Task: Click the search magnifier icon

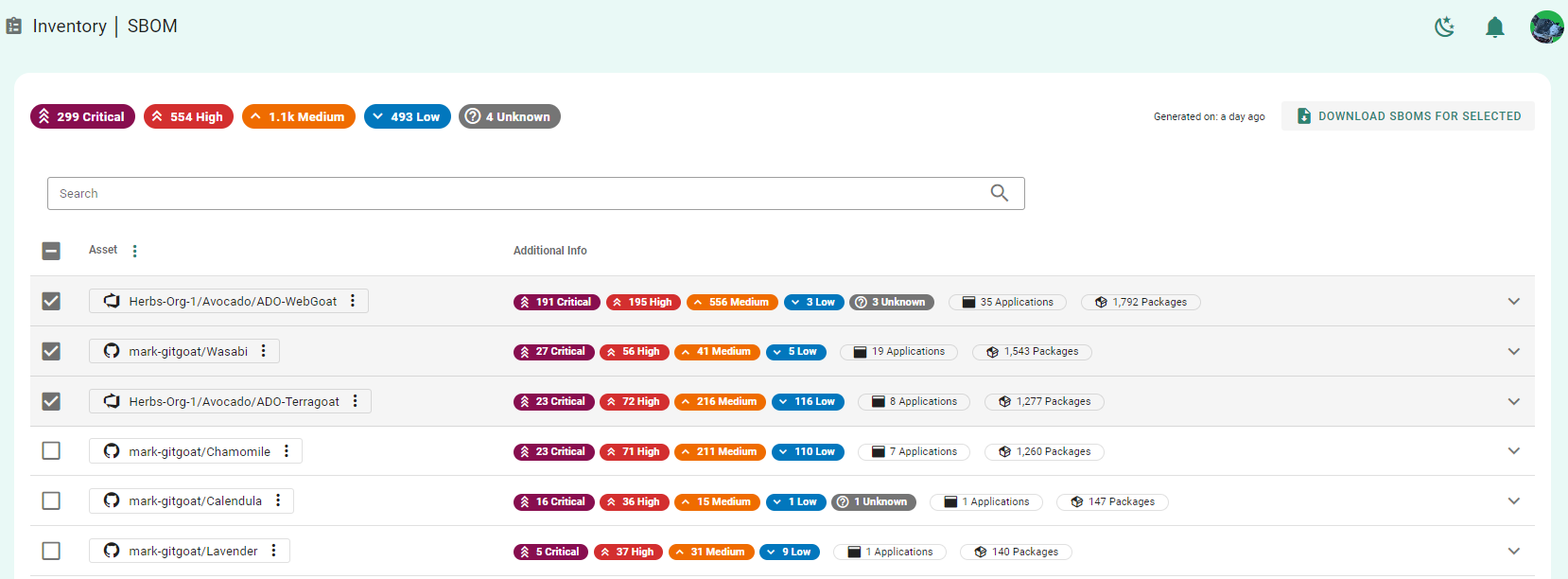Action: (x=999, y=193)
